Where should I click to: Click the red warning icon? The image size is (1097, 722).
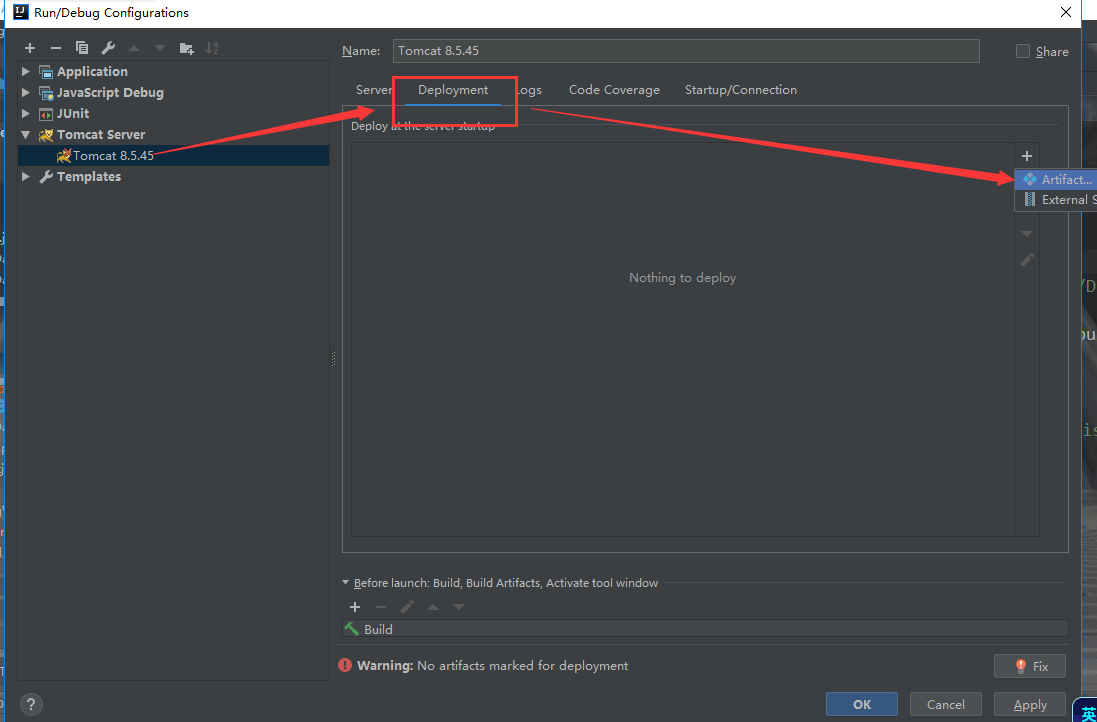tap(345, 665)
